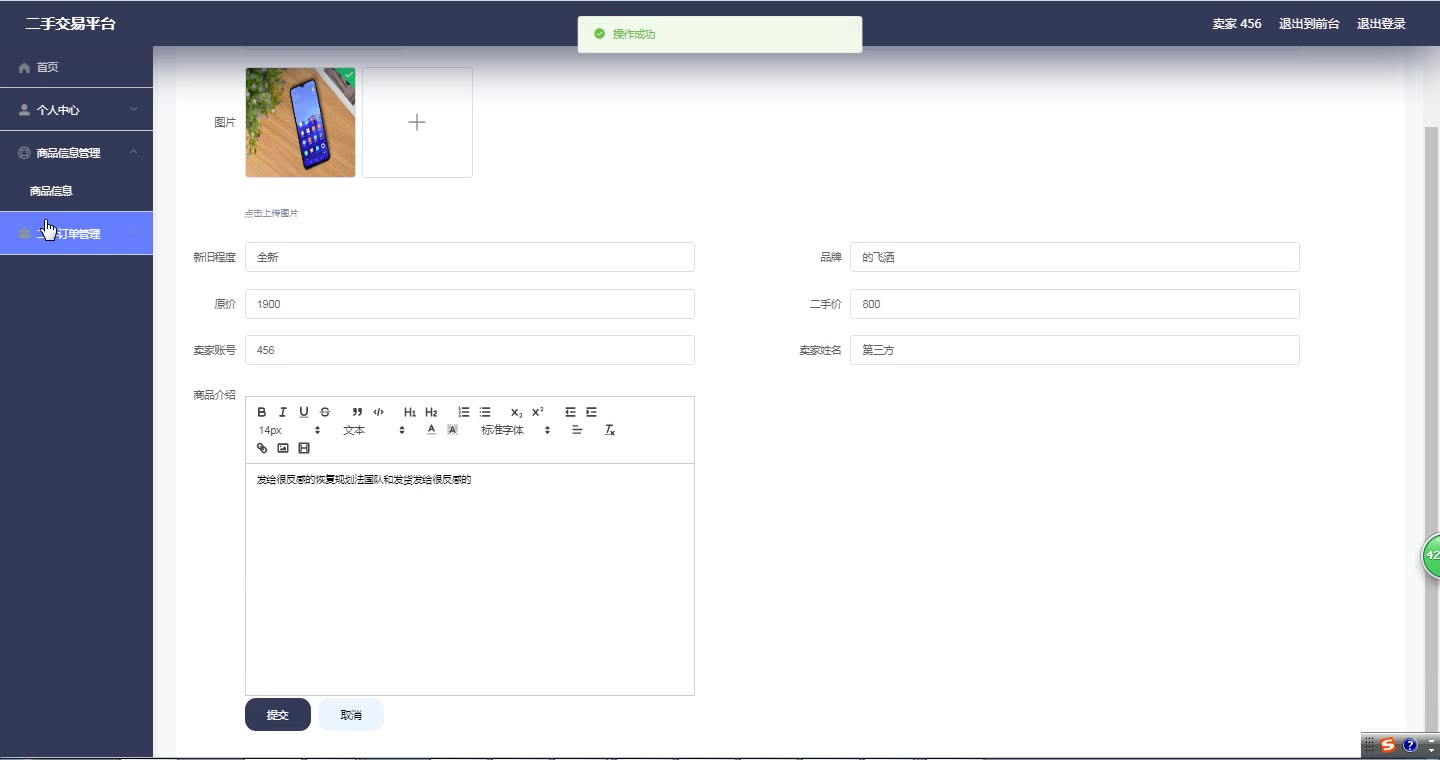Apply subscript formatting

click(x=516, y=412)
